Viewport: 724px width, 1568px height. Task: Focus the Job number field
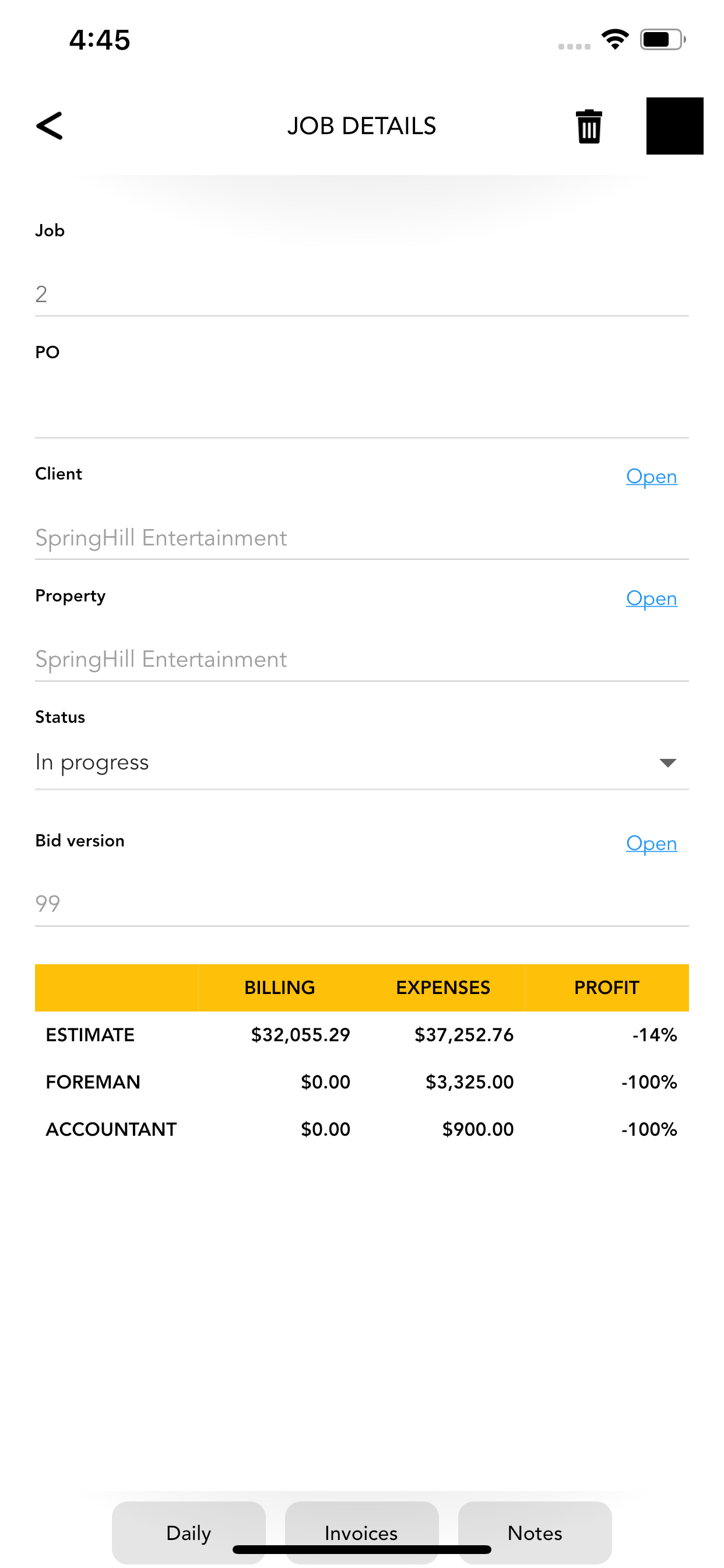click(x=361, y=295)
